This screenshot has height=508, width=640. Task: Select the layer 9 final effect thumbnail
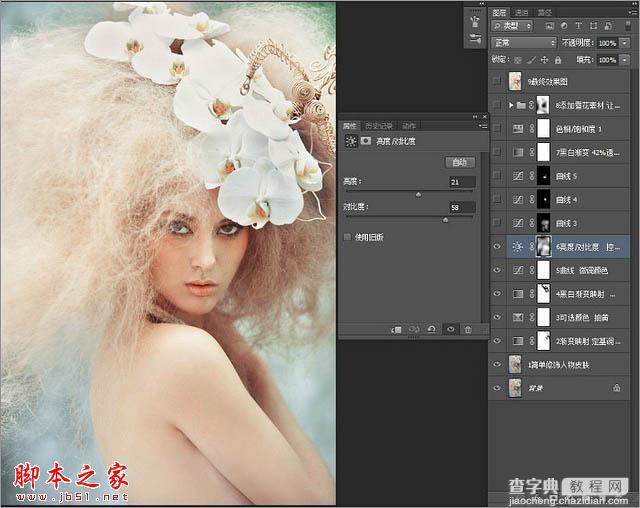(x=515, y=82)
